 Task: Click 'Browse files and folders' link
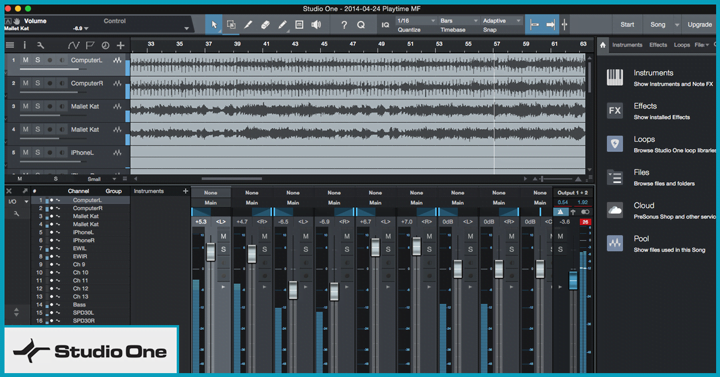[664, 184]
